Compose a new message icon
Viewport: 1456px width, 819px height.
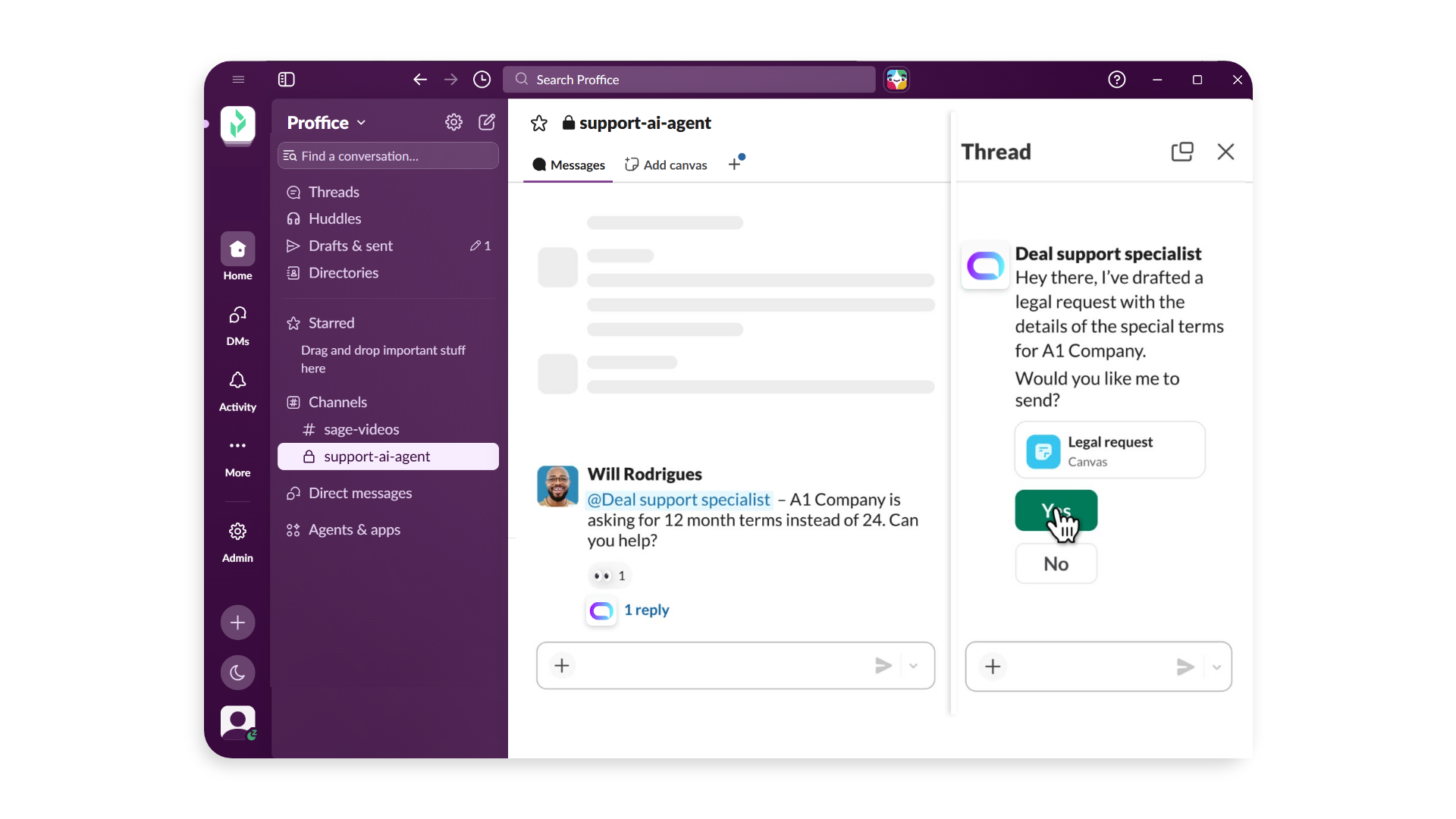click(x=487, y=122)
